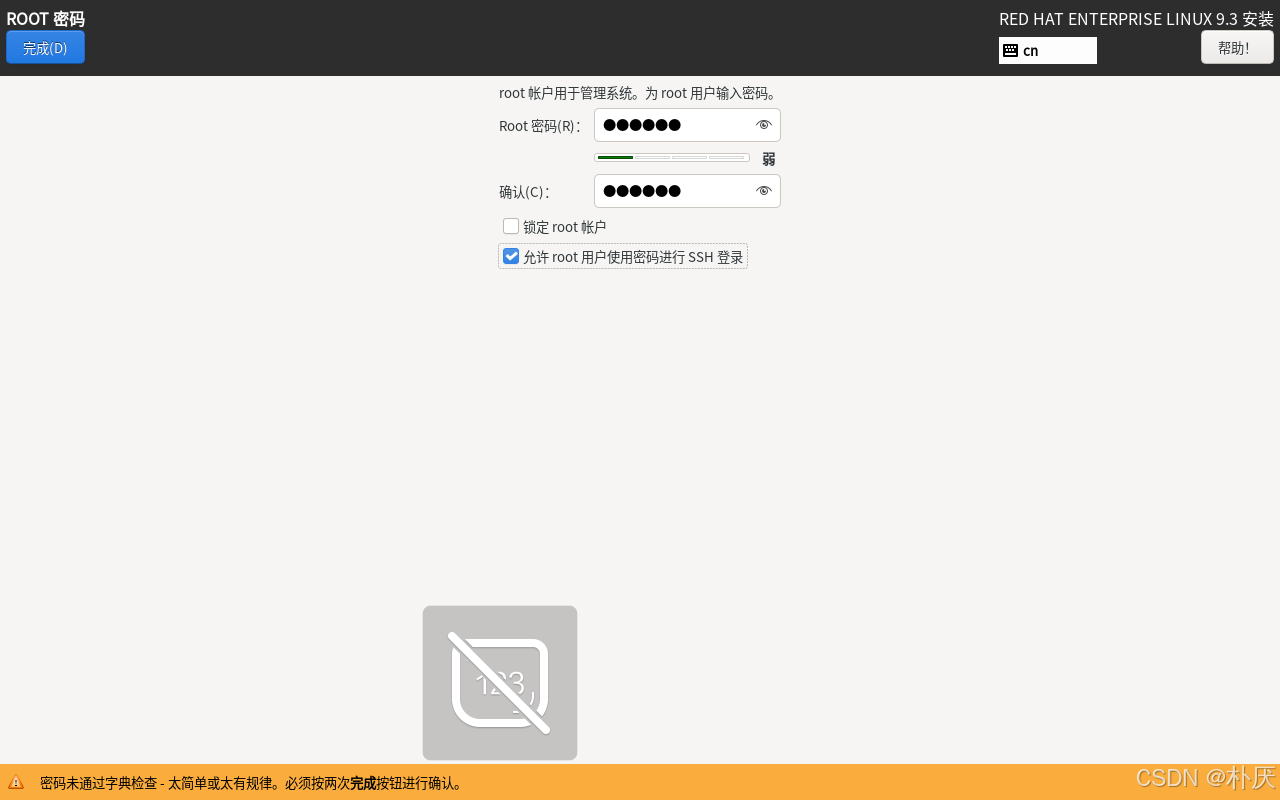Focus the Root 密码 password field
This screenshot has height=800, width=1280.
(687, 125)
